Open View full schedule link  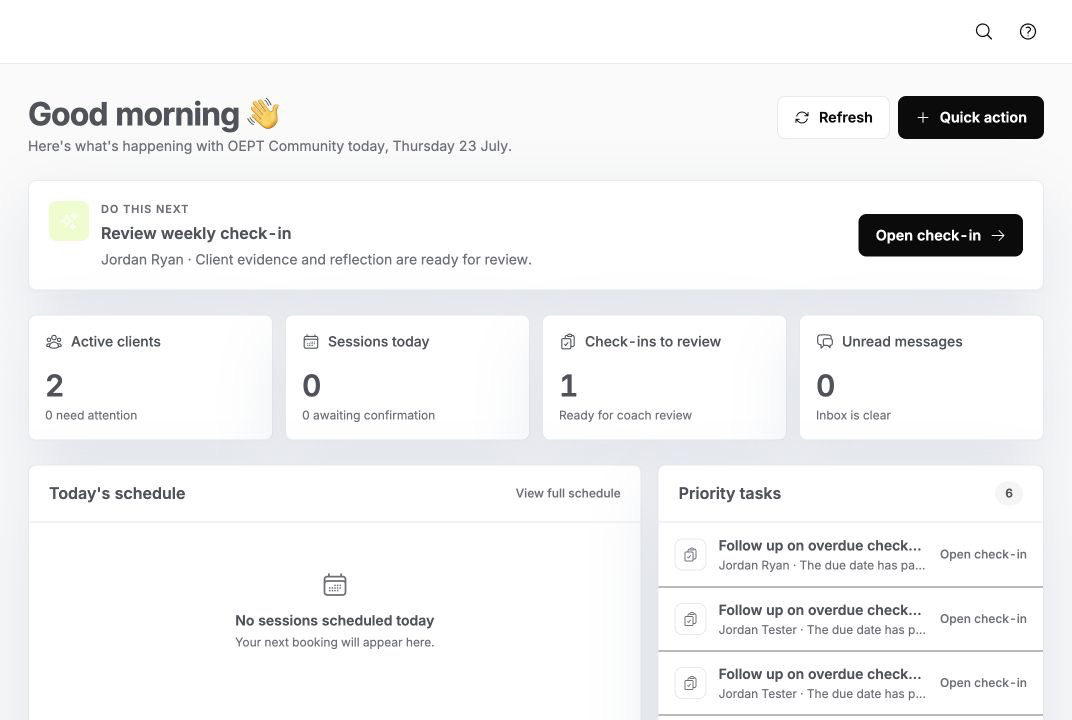point(568,494)
